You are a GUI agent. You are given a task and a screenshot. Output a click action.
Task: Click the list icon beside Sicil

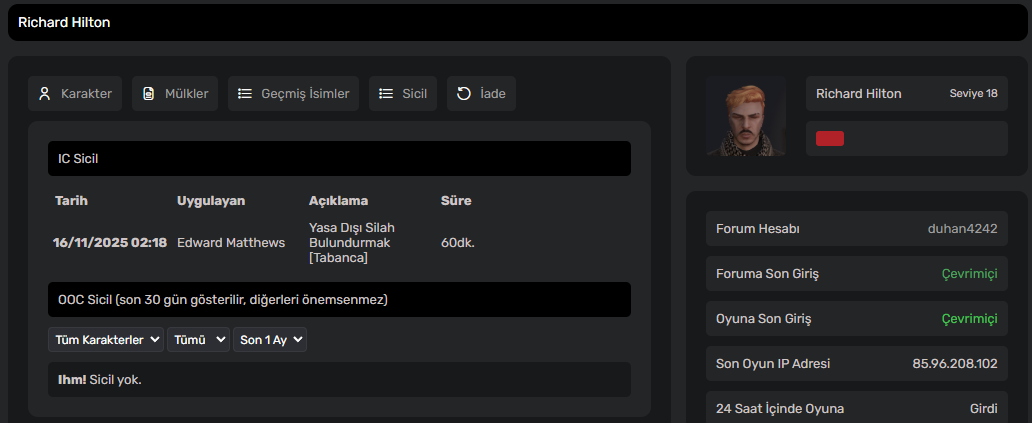point(386,93)
